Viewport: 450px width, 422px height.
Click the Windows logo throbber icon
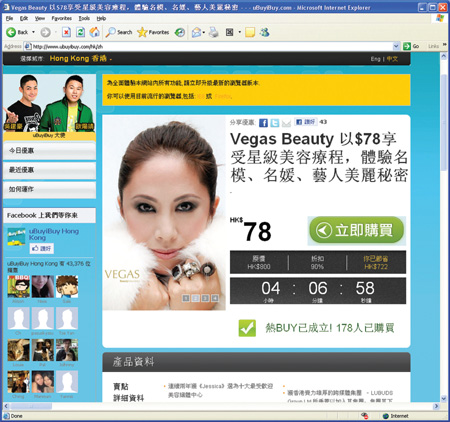tap(440, 18)
